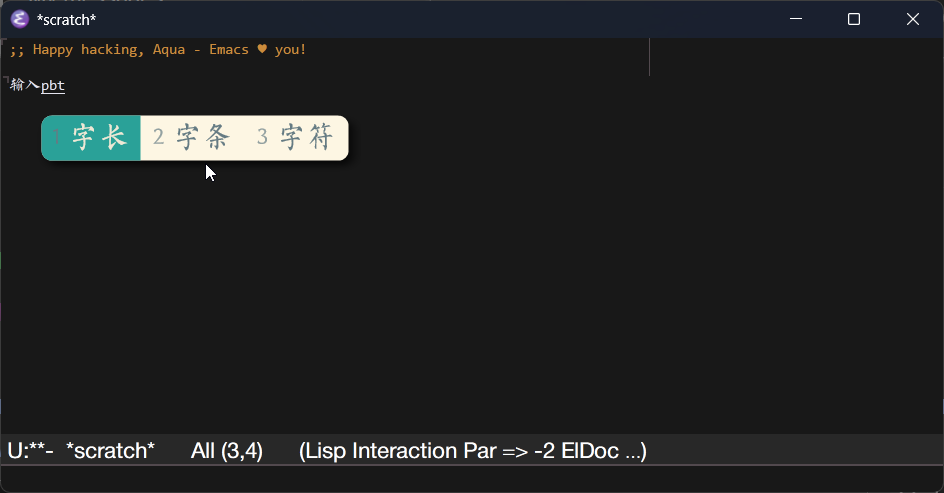Click the => indicator in the mode line
This screenshot has height=493, width=944.
pyautogui.click(x=515, y=451)
